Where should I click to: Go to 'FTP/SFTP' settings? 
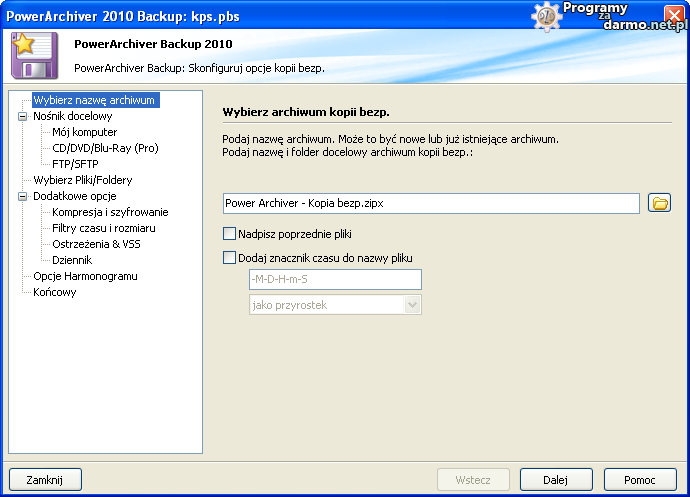point(75,164)
